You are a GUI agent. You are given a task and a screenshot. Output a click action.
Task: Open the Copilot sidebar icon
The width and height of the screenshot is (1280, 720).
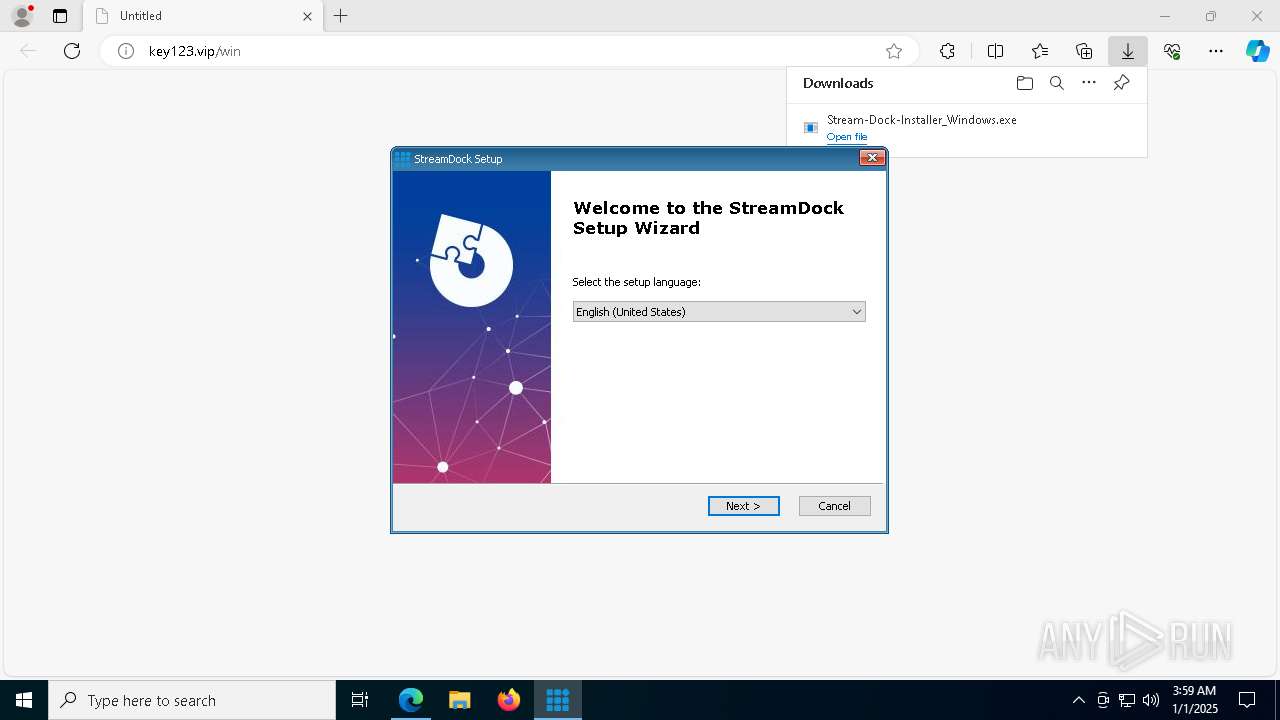point(1257,51)
